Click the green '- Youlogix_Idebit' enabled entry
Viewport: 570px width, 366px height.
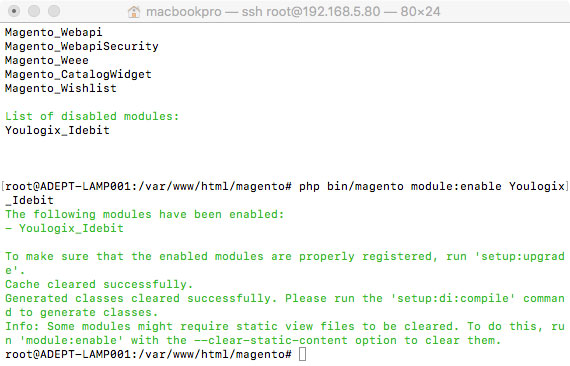64,228
